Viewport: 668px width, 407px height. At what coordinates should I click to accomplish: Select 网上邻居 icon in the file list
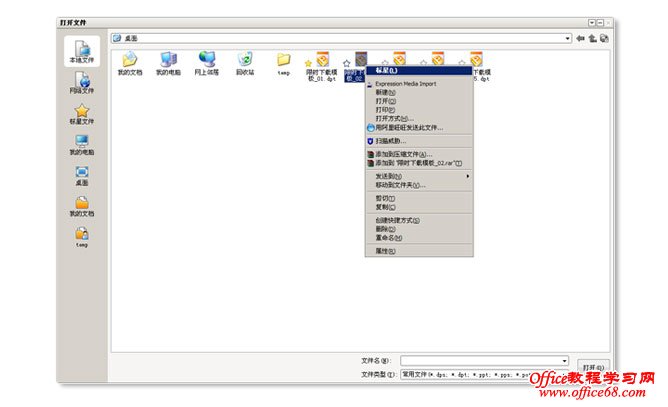click(x=207, y=63)
